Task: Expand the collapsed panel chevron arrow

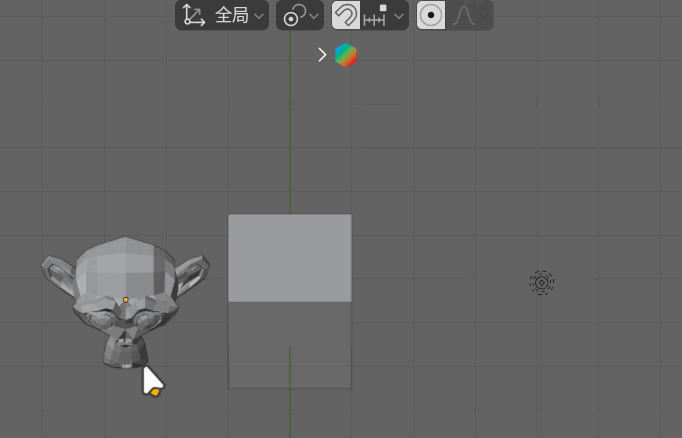Action: [322, 55]
